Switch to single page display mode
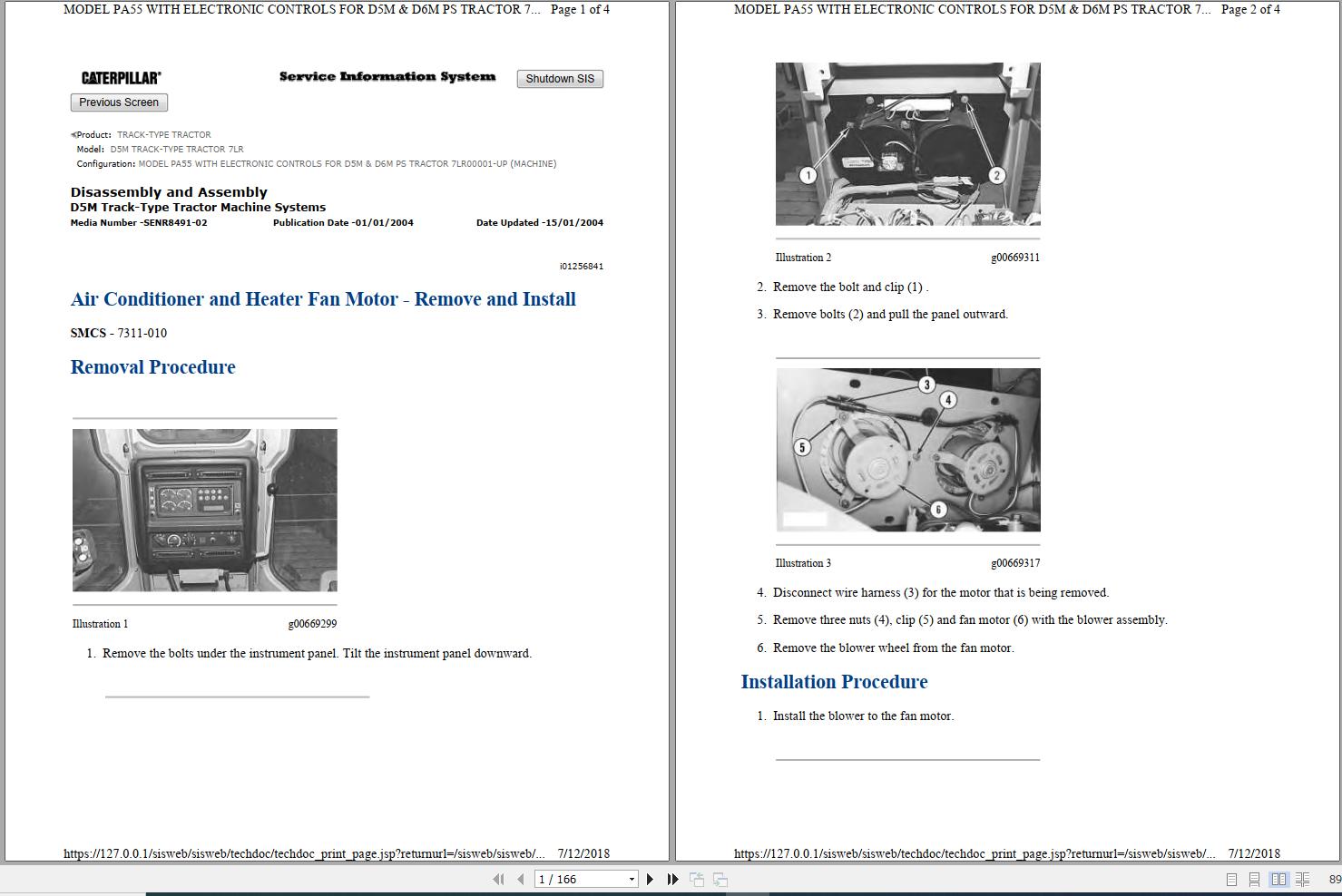 tap(1232, 879)
